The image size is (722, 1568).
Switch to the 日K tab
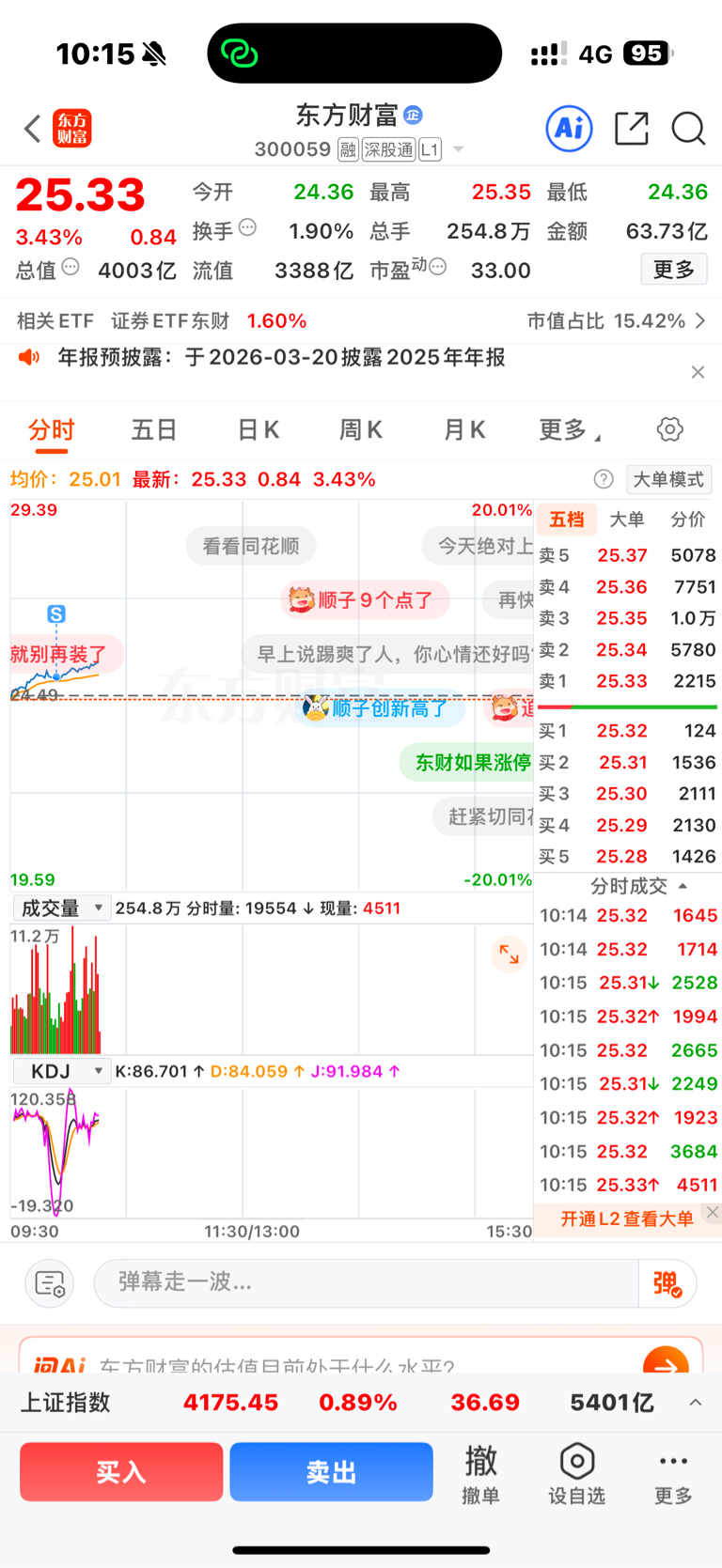258,430
